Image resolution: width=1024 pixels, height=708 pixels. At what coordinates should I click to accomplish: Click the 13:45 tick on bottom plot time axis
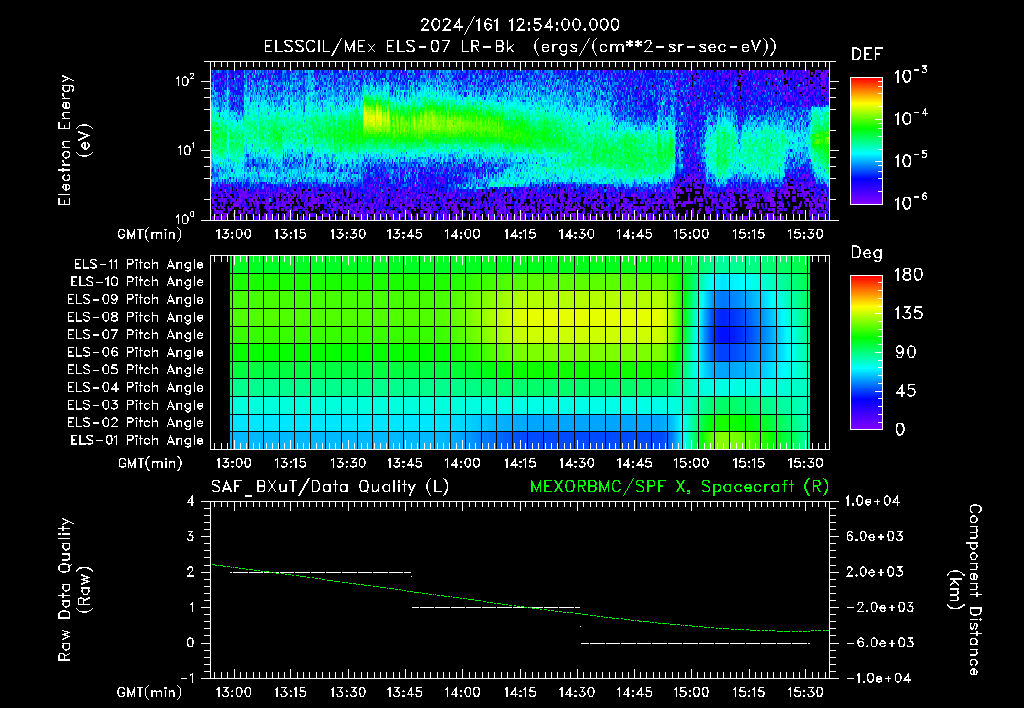(x=405, y=692)
